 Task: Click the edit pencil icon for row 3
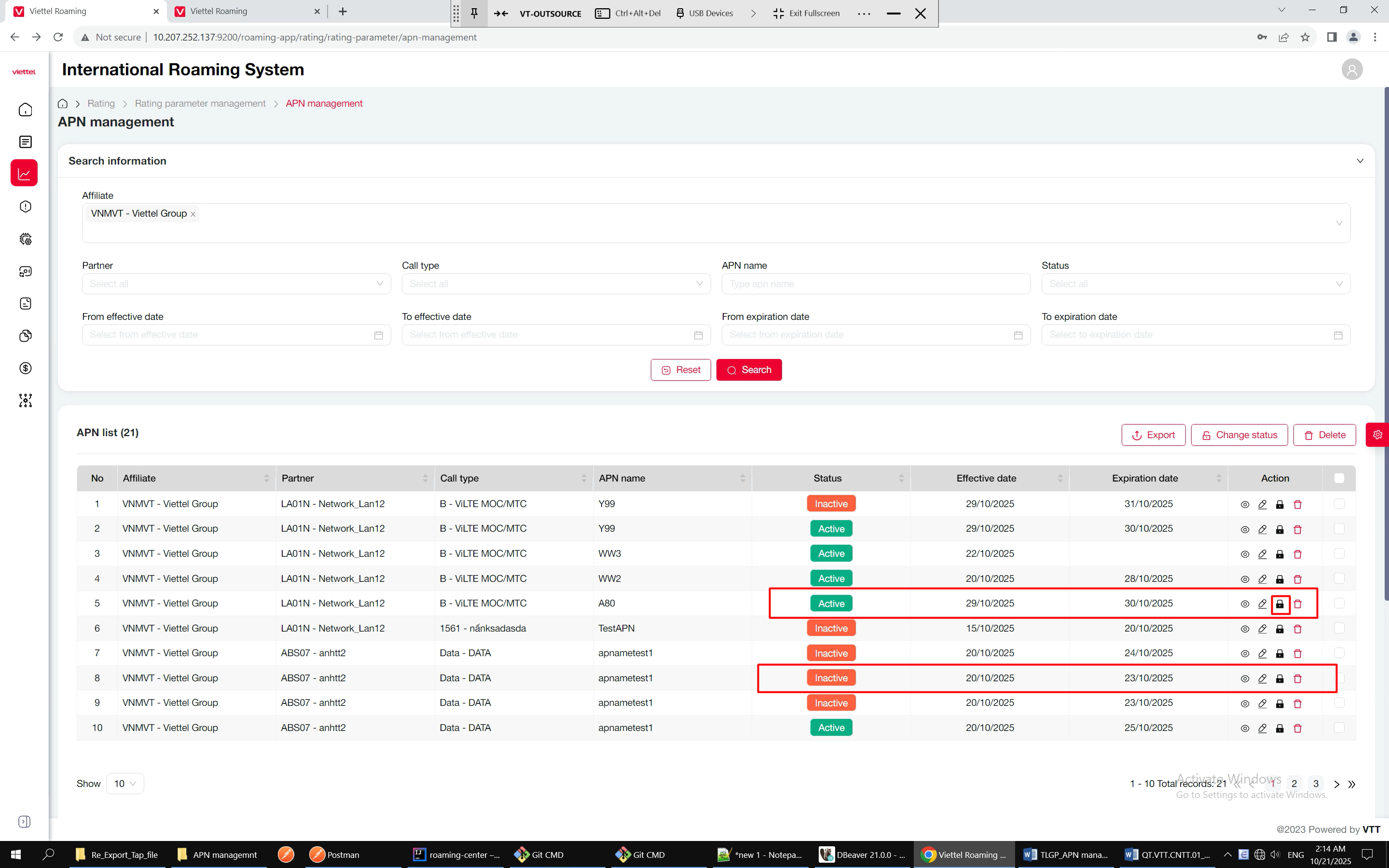tap(1262, 554)
